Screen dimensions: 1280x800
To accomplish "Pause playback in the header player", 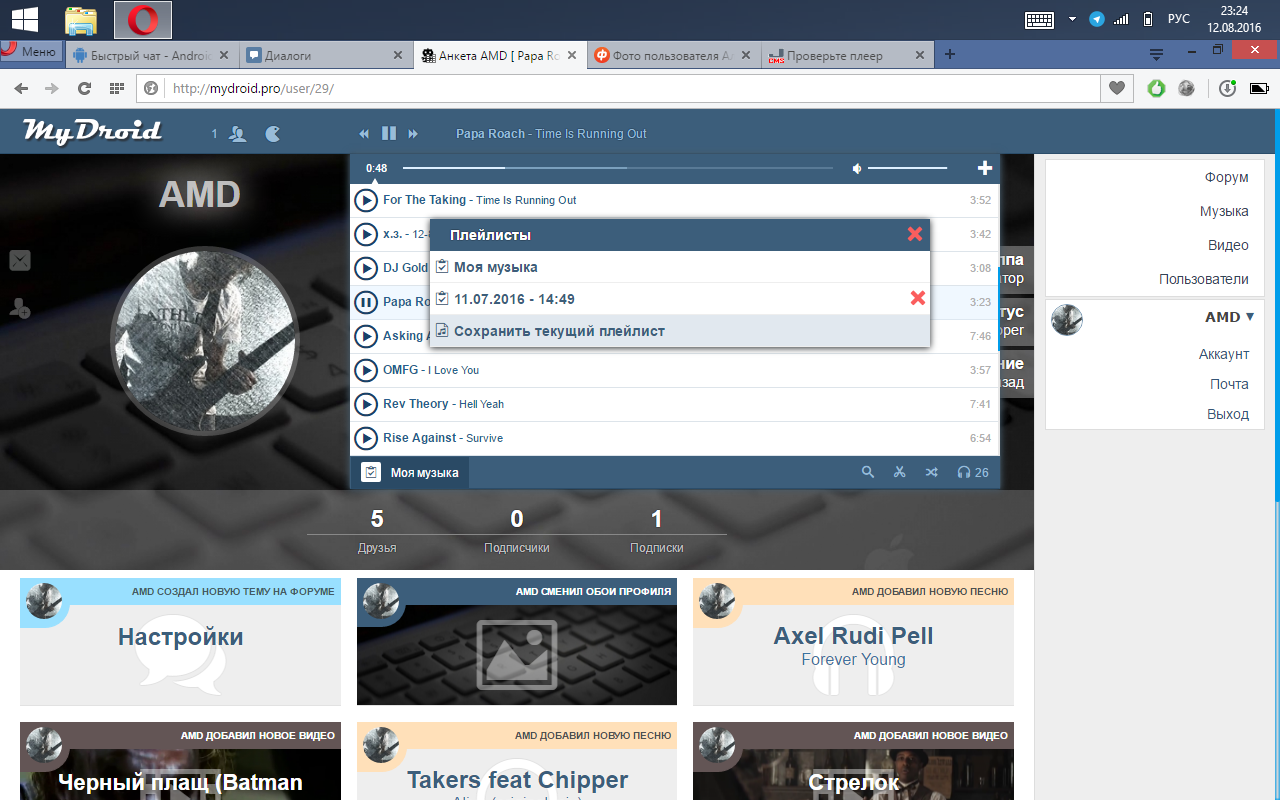I will (389, 133).
